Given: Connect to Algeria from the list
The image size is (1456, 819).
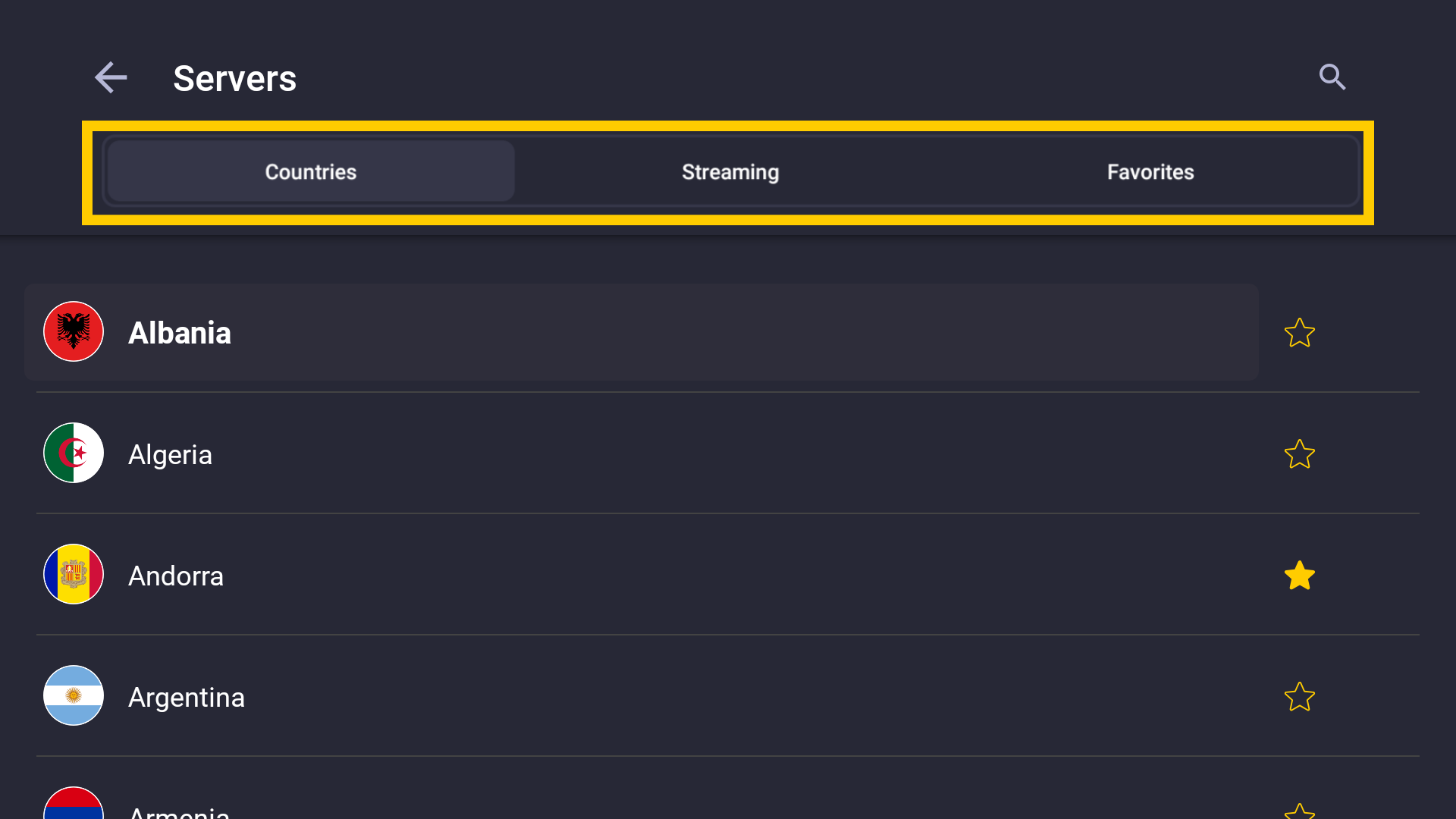Looking at the screenshot, I should coord(642,453).
